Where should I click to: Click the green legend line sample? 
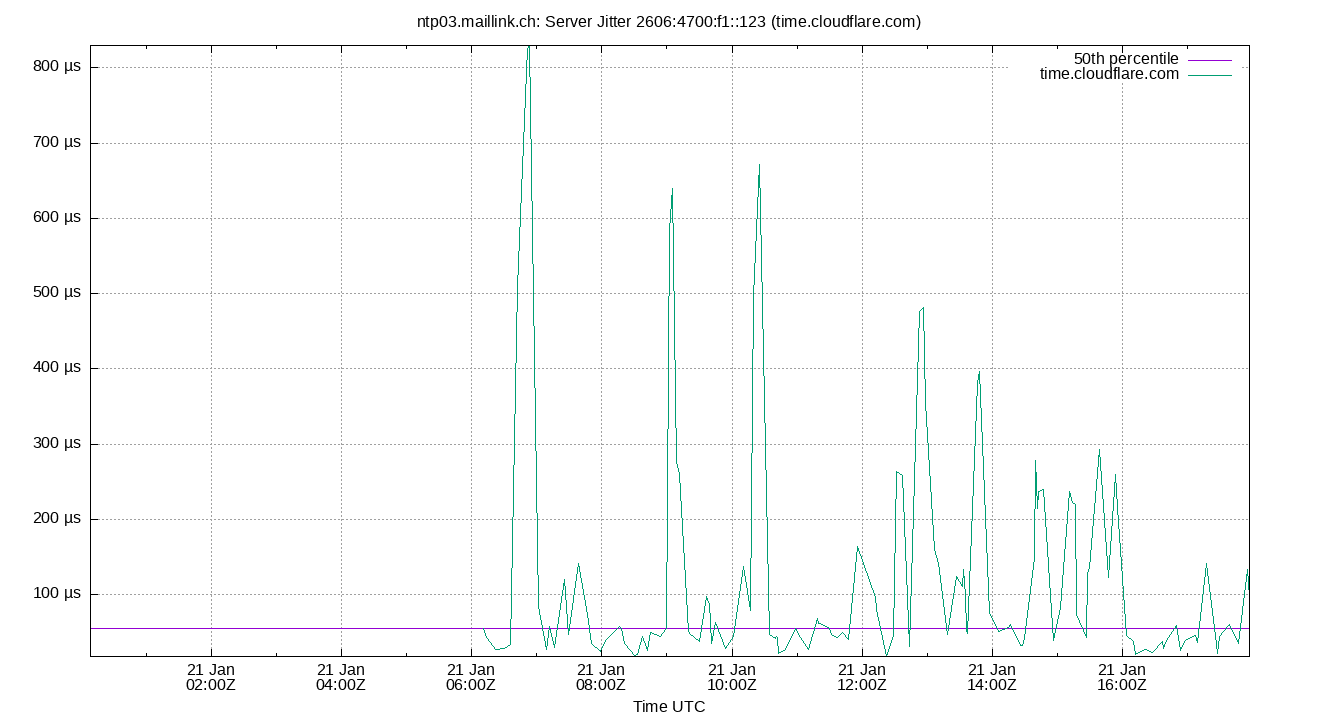[x=1210, y=75]
